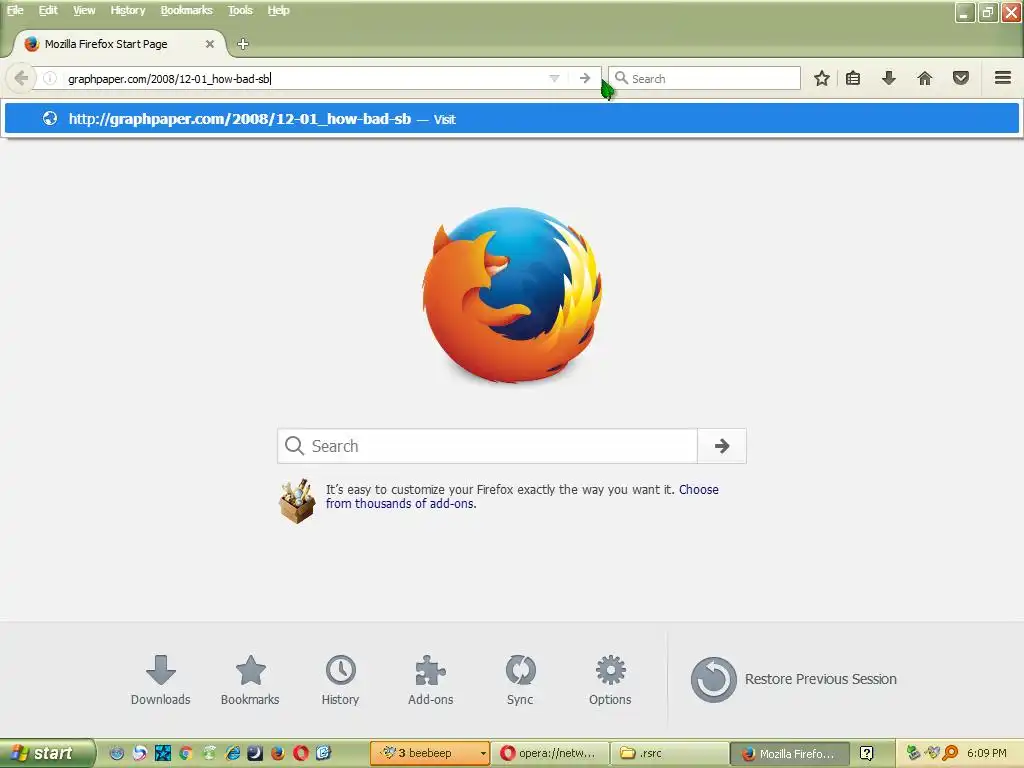Expand the address bar history dropdown
This screenshot has width=1024, height=768.
[554, 78]
